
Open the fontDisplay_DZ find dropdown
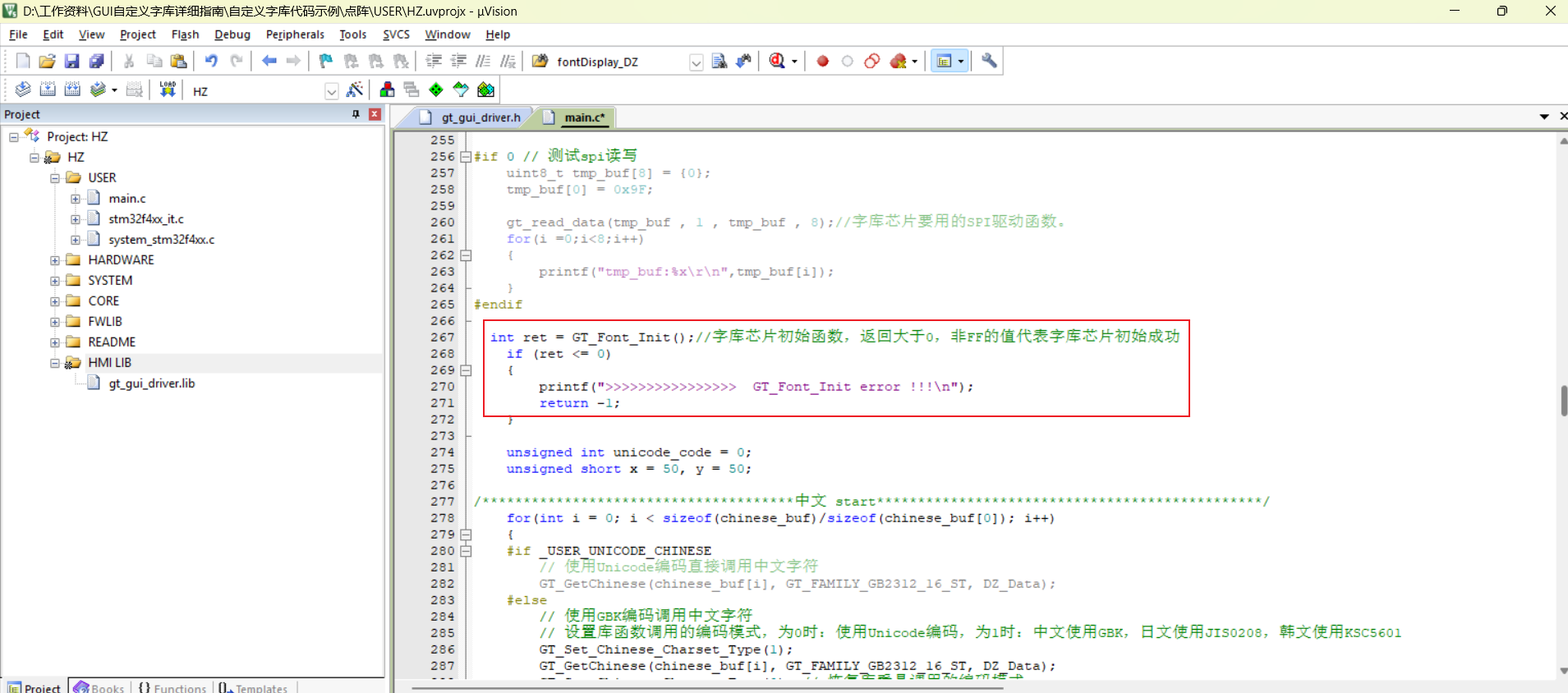coord(696,62)
